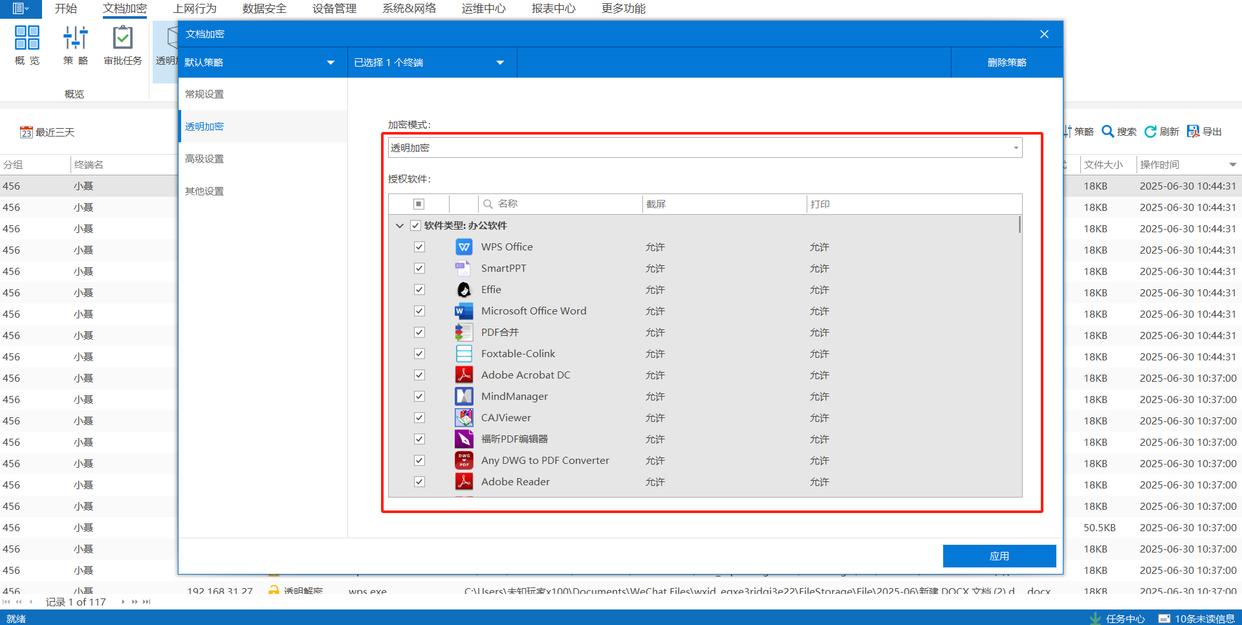This screenshot has height=625, width=1242.
Task: Click the 应用 apply button
Action: (x=999, y=556)
